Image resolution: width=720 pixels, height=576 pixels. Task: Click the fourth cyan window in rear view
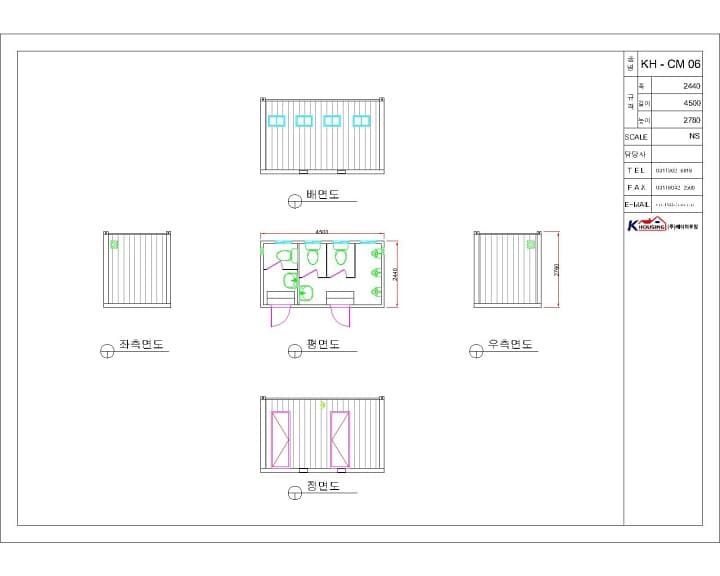361,121
